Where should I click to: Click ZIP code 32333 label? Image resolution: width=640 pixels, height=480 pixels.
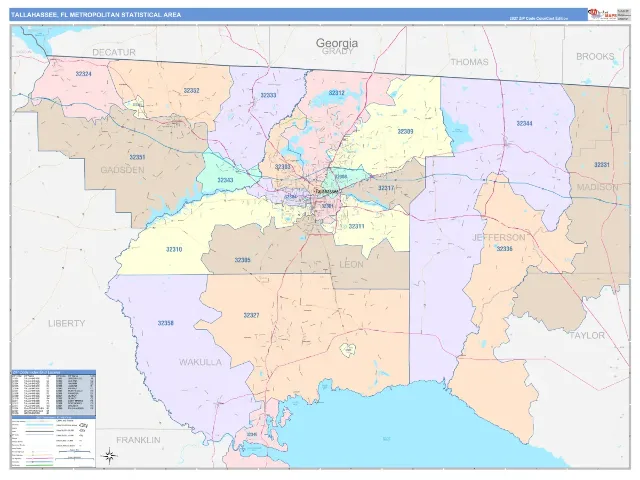coord(268,95)
